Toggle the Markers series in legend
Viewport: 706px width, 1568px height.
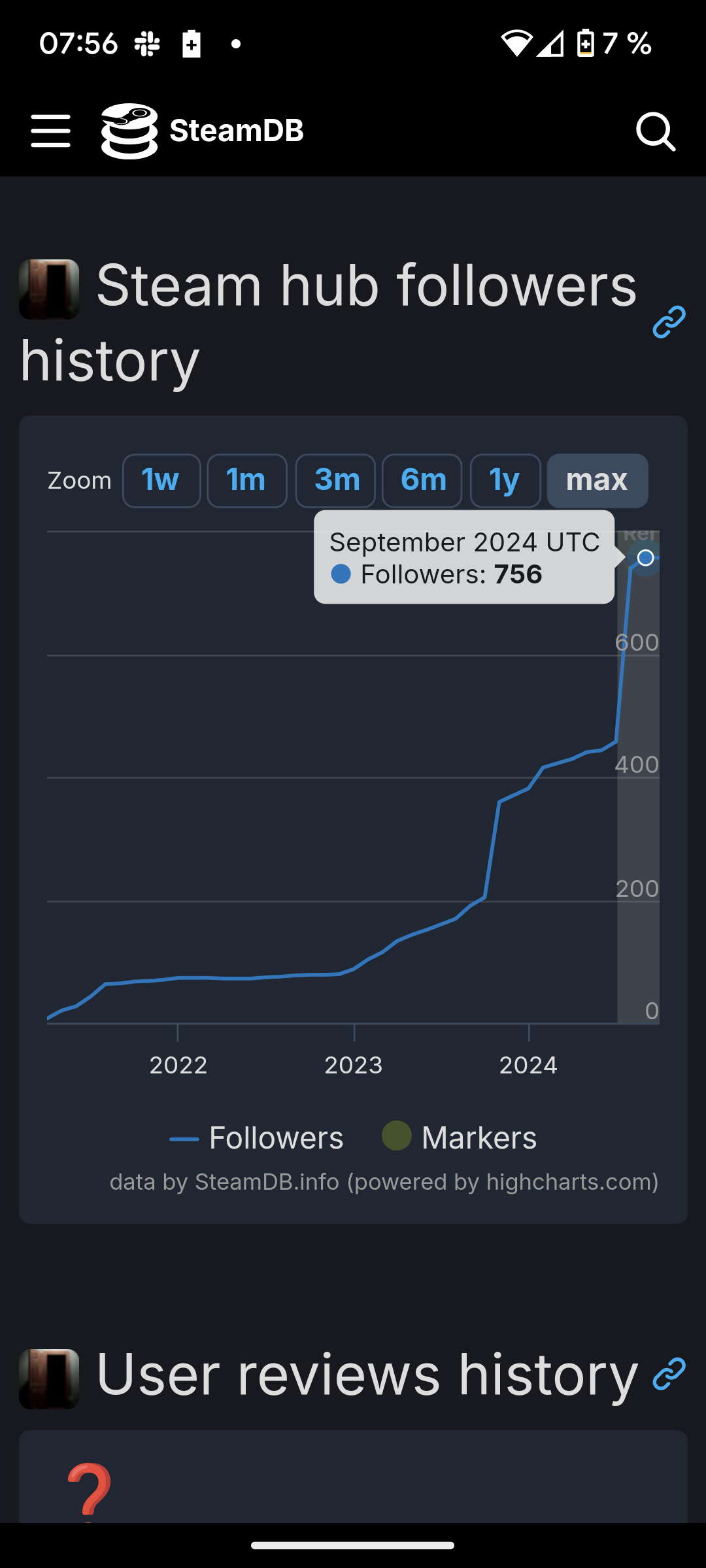[460, 1138]
